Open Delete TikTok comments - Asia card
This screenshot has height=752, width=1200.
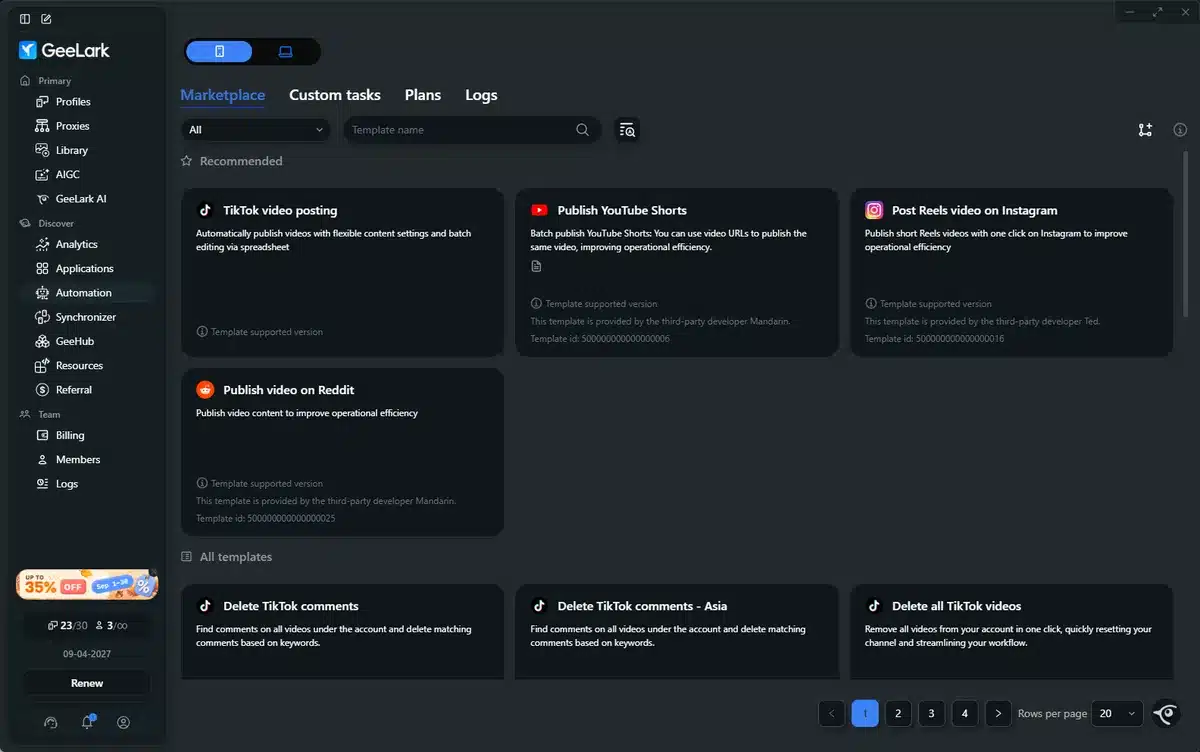tap(677, 632)
